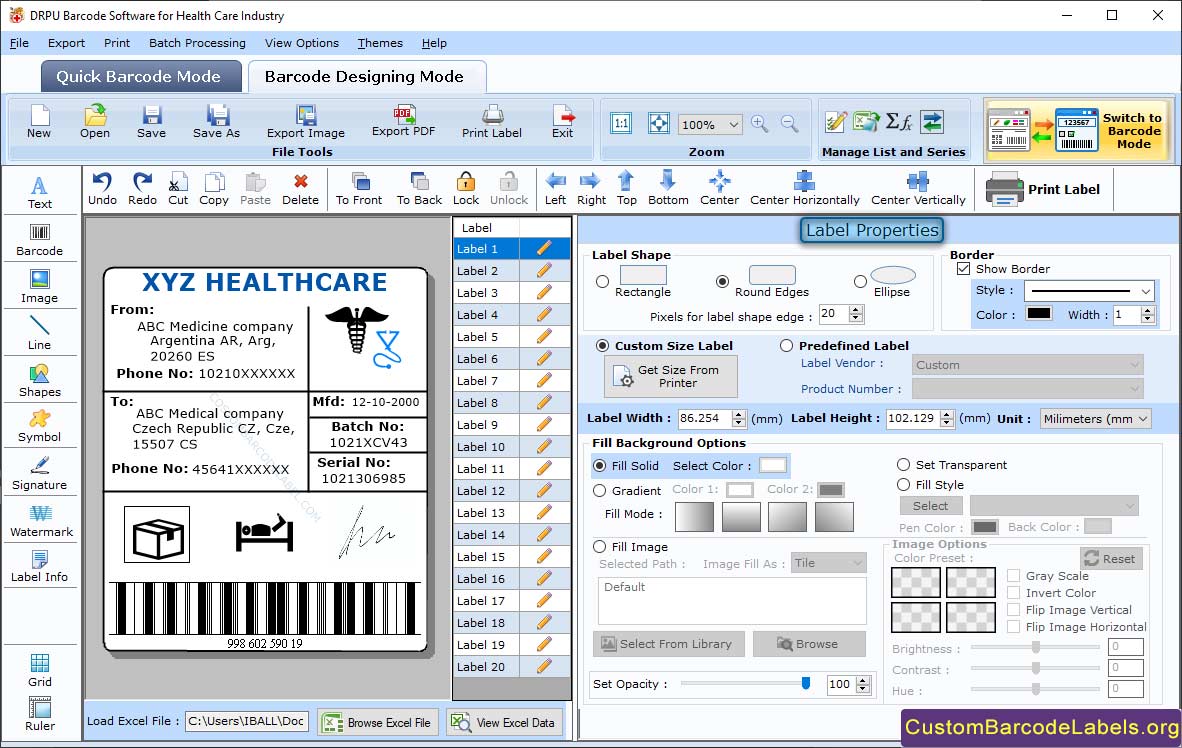Increase Label Width value stepper
1182x748 pixels.
(739, 414)
